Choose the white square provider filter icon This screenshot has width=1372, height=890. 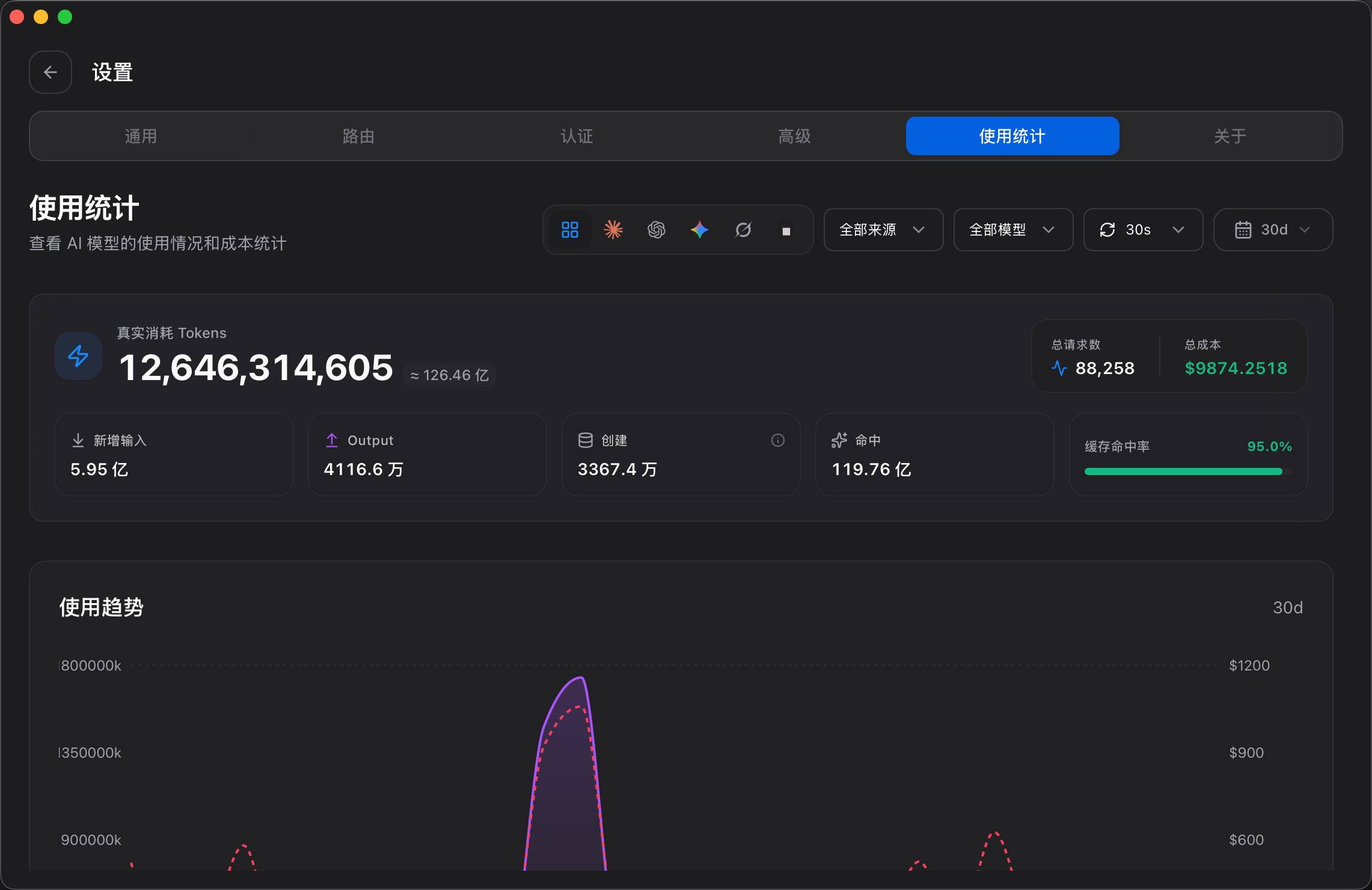pos(786,231)
